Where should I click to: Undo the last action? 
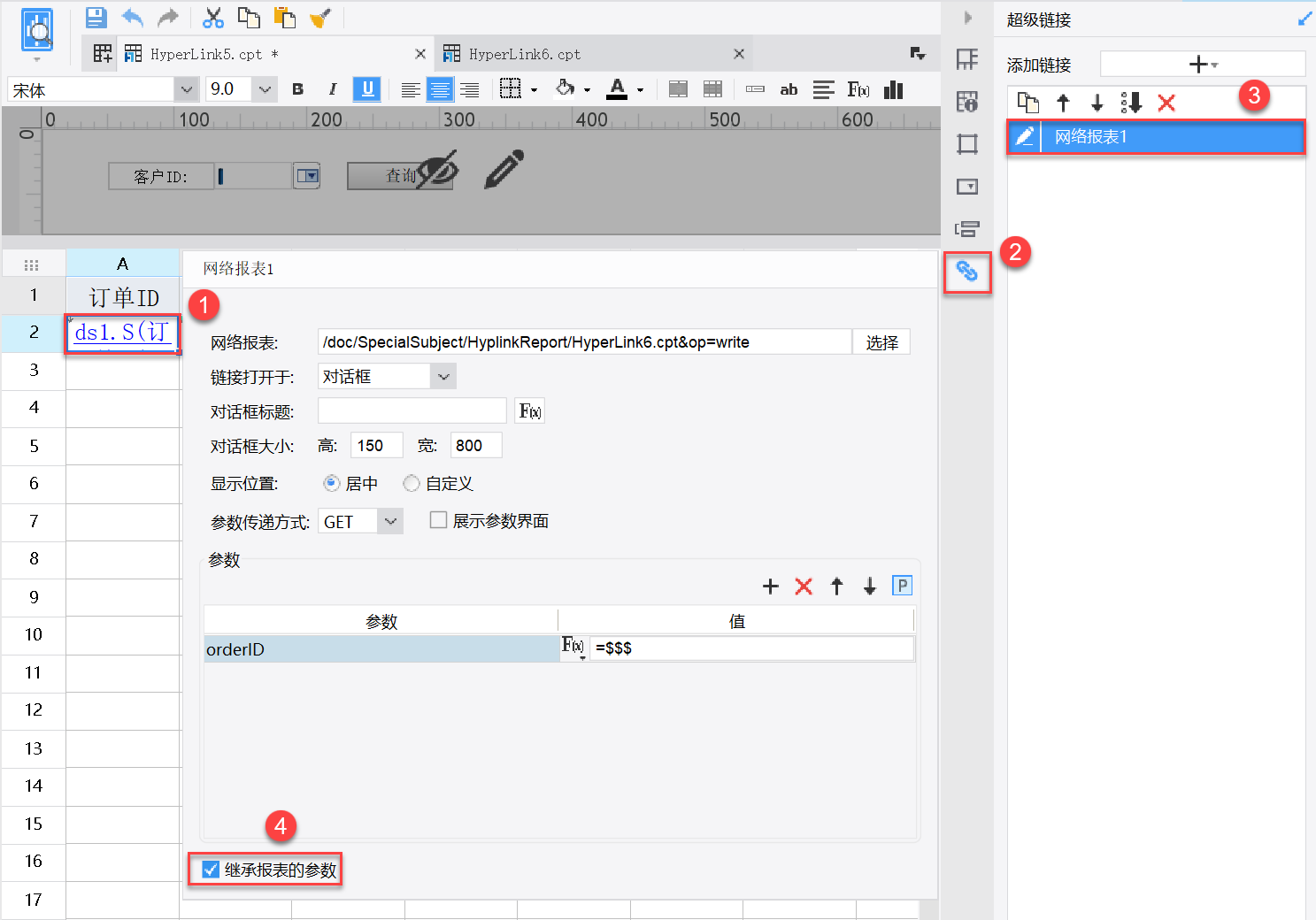132,17
